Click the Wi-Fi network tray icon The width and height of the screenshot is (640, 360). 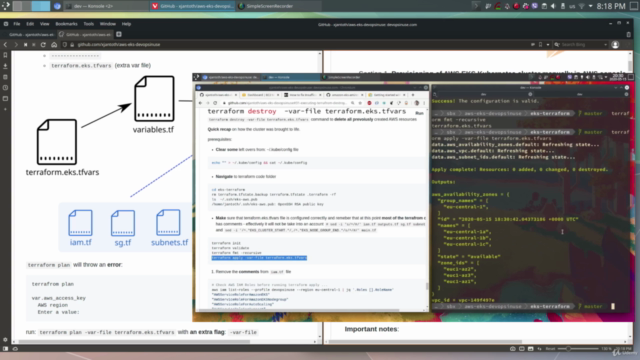click(x=581, y=6)
